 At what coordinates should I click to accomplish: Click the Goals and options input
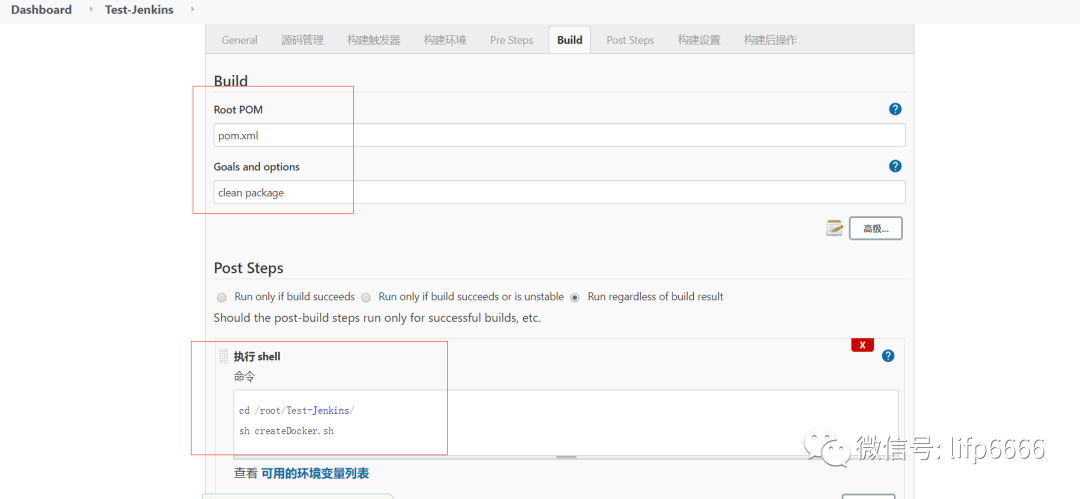click(559, 192)
